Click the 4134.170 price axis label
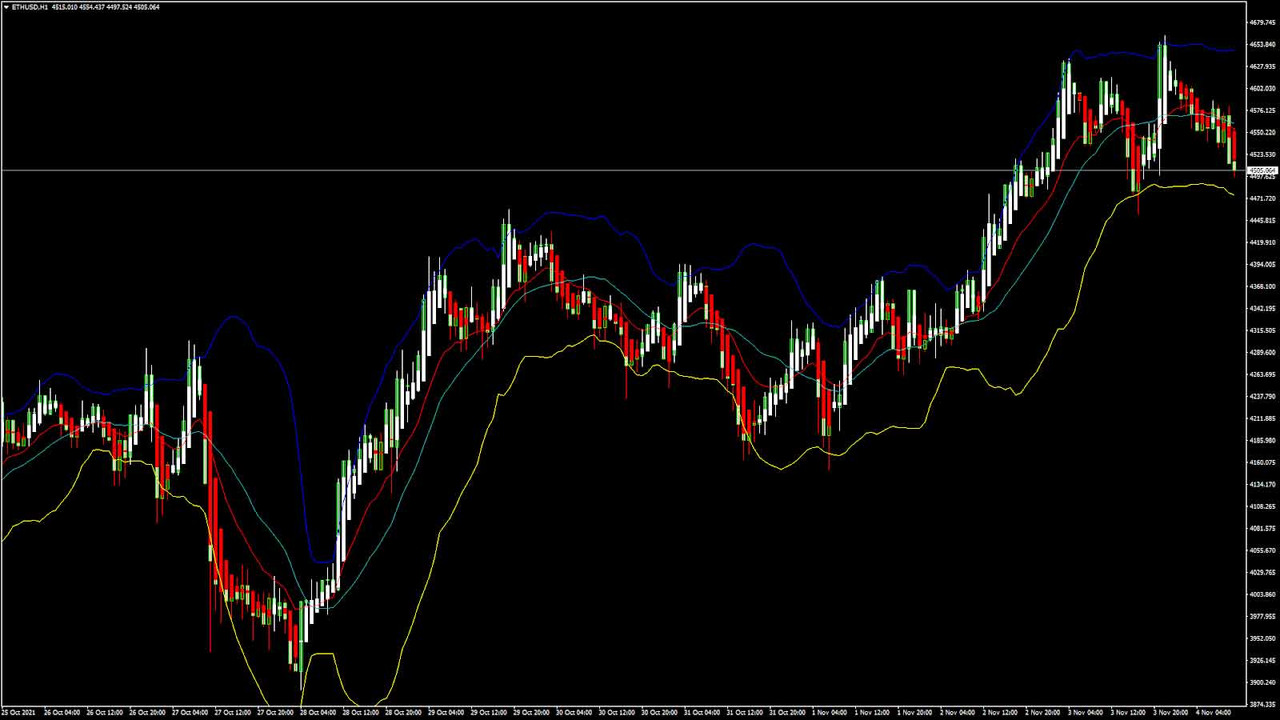Image resolution: width=1280 pixels, height=720 pixels. (x=1262, y=484)
